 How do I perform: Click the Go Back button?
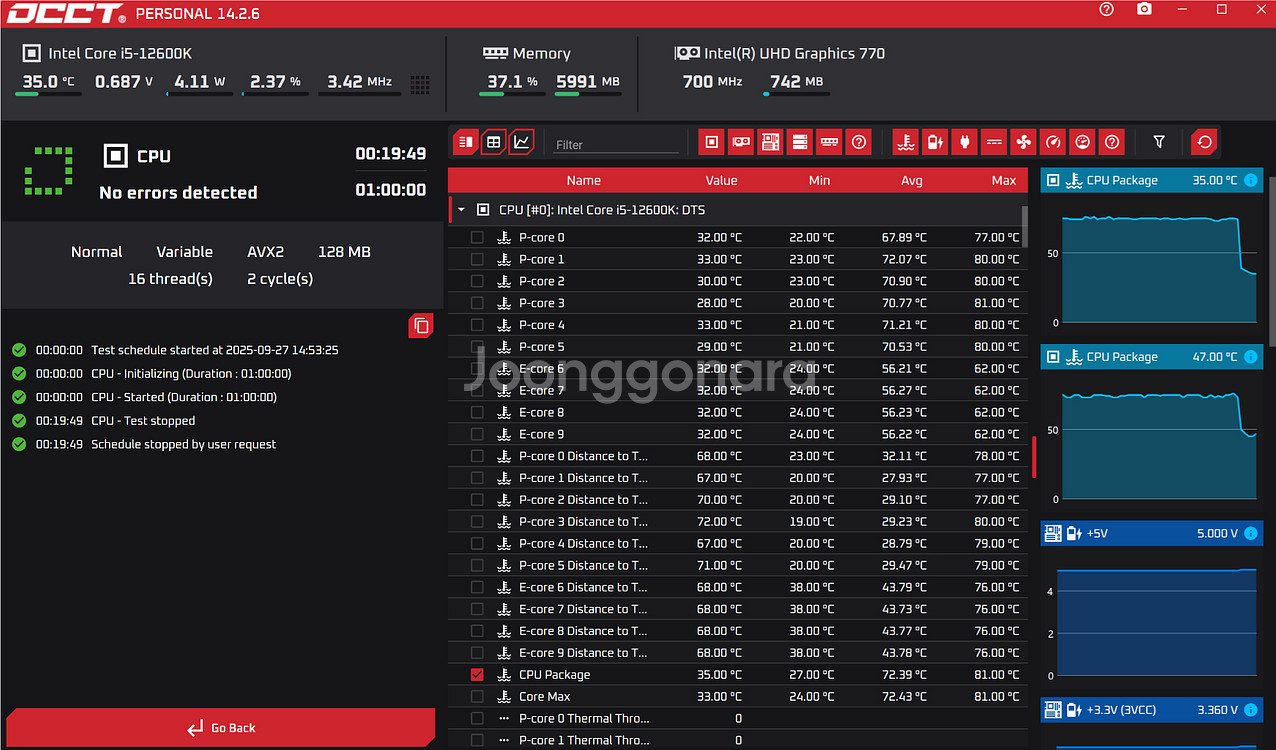221,728
